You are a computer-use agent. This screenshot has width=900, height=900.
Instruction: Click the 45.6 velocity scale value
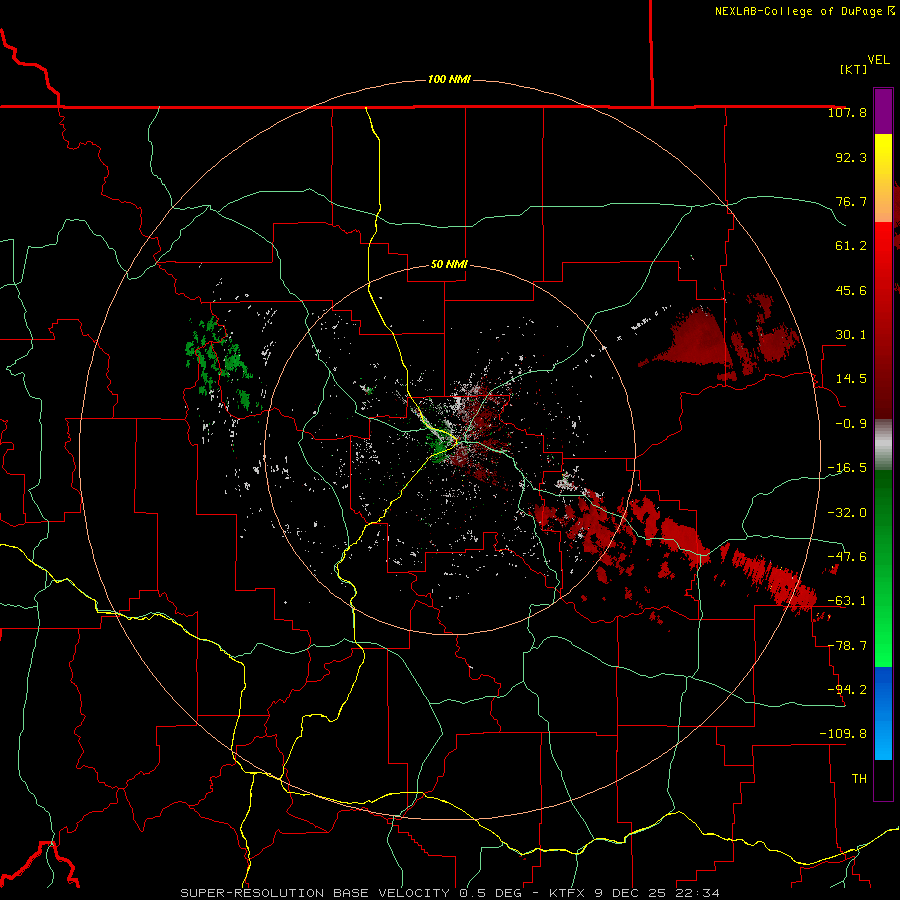851,290
